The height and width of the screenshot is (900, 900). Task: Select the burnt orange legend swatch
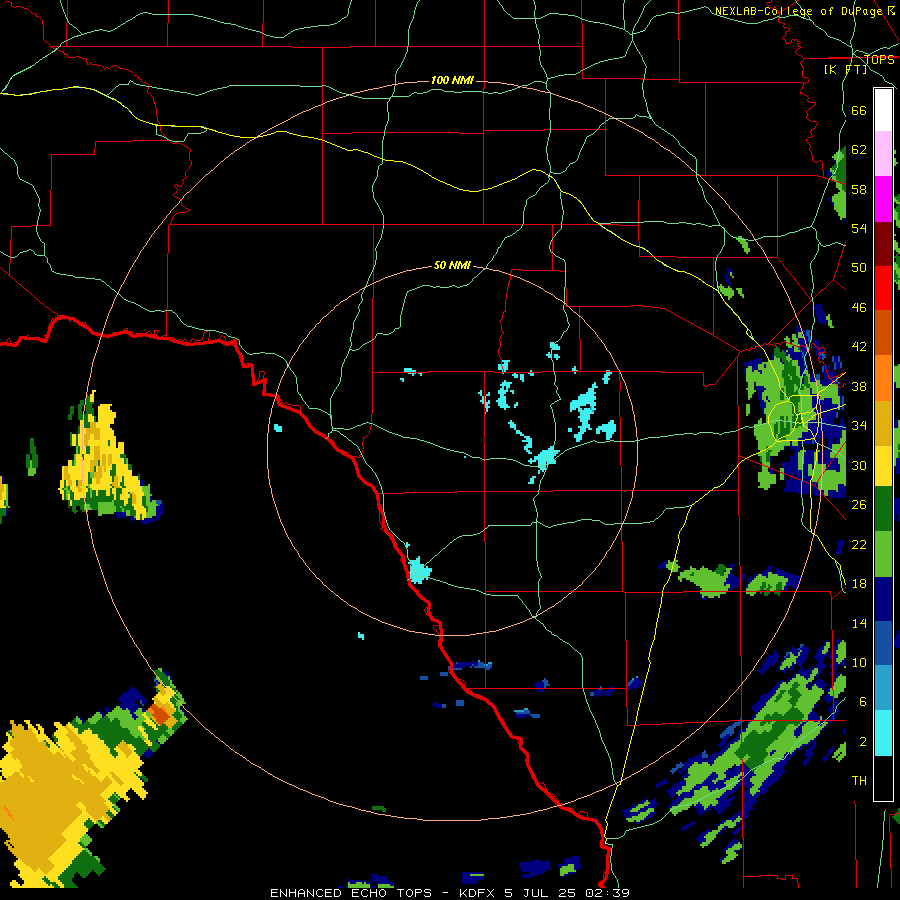[x=883, y=333]
